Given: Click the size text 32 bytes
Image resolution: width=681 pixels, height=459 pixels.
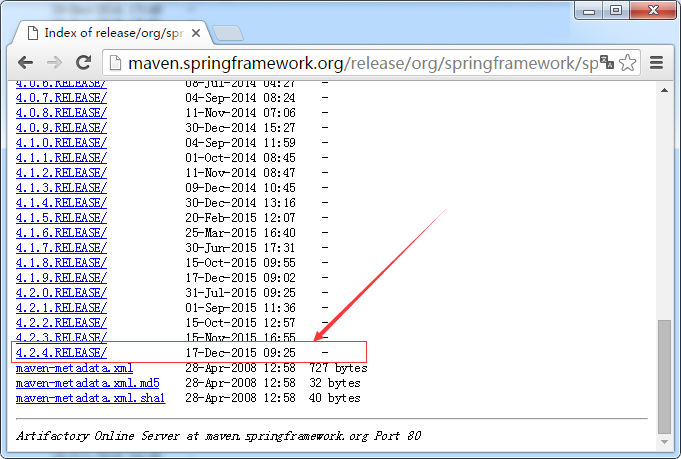Looking at the screenshot, I should pos(334,383).
